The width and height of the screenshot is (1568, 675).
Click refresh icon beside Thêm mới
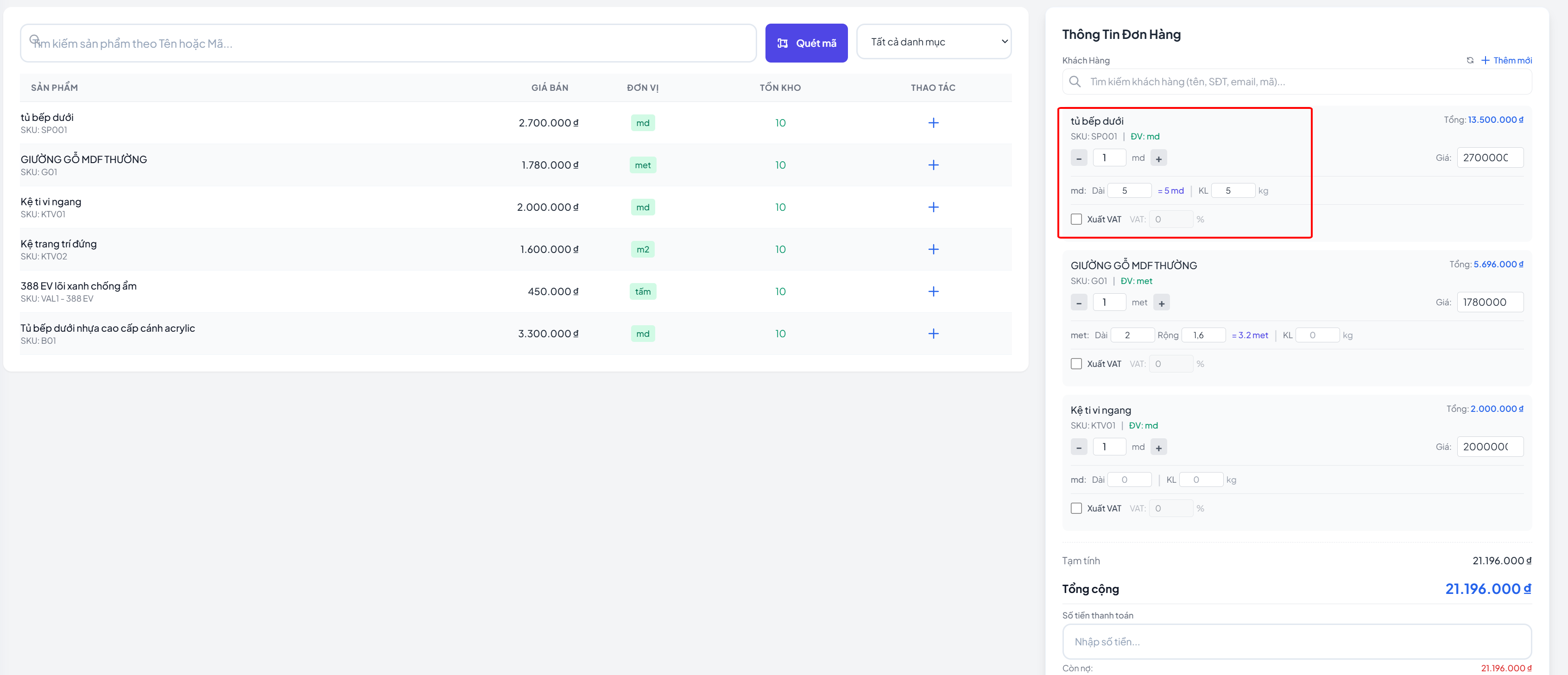click(1469, 60)
